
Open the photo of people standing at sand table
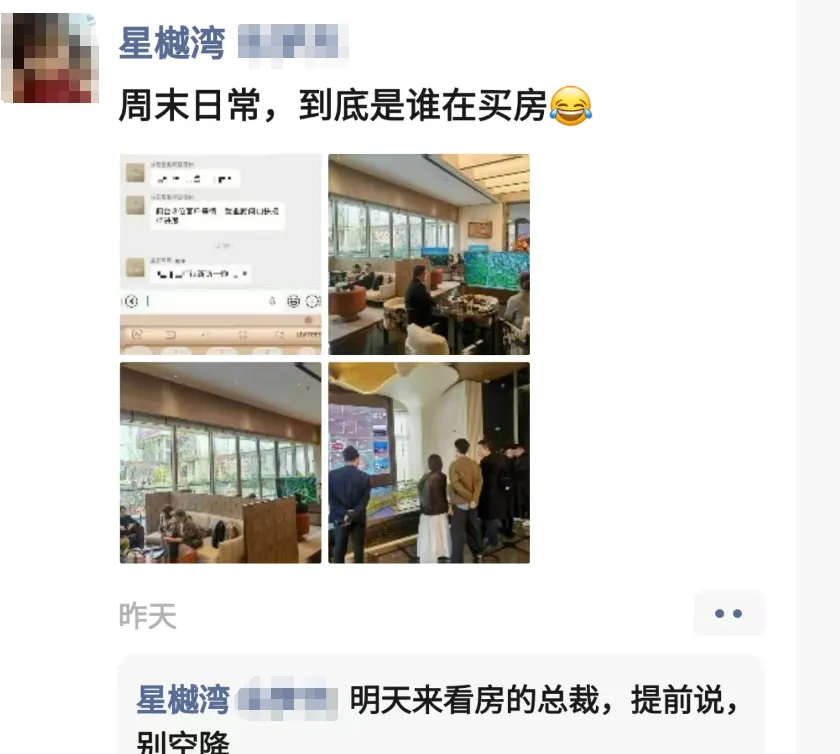point(429,462)
